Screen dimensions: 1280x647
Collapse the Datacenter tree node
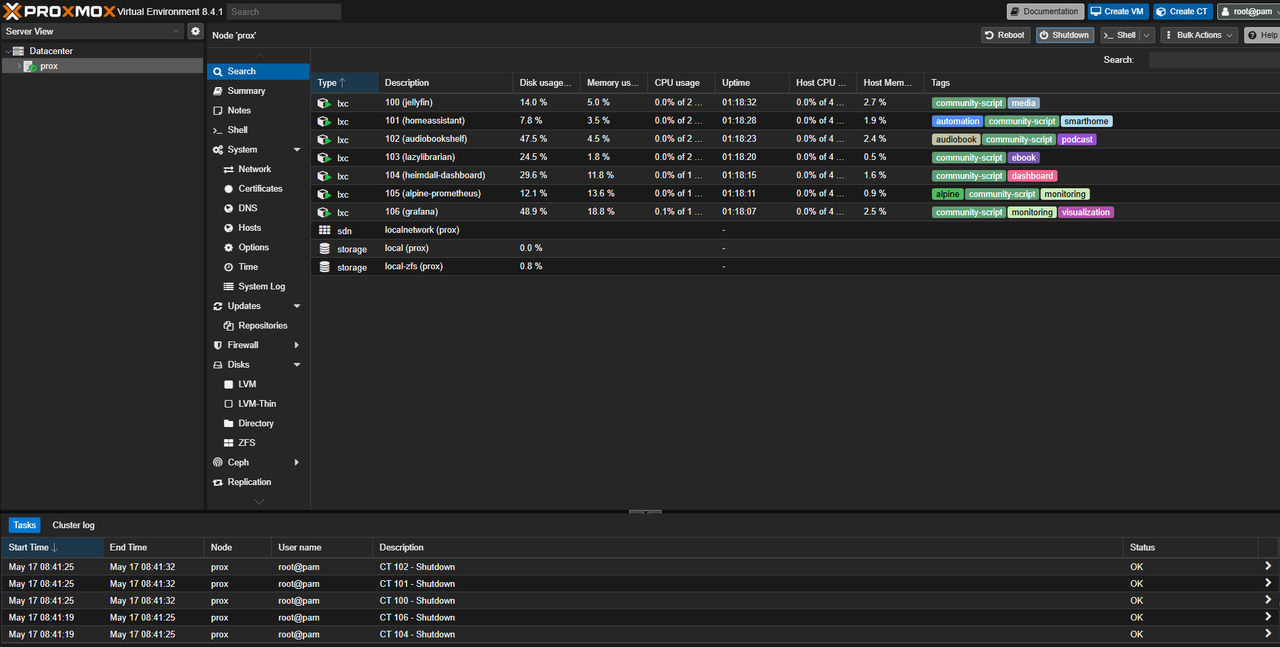click(8, 51)
